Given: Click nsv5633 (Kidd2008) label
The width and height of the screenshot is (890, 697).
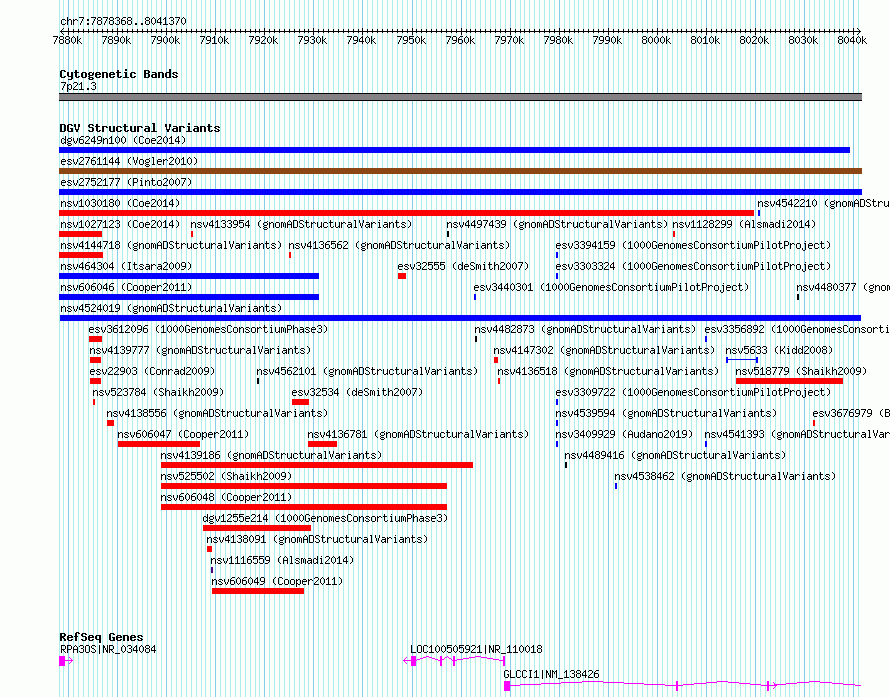Looking at the screenshot, I should click(779, 350).
